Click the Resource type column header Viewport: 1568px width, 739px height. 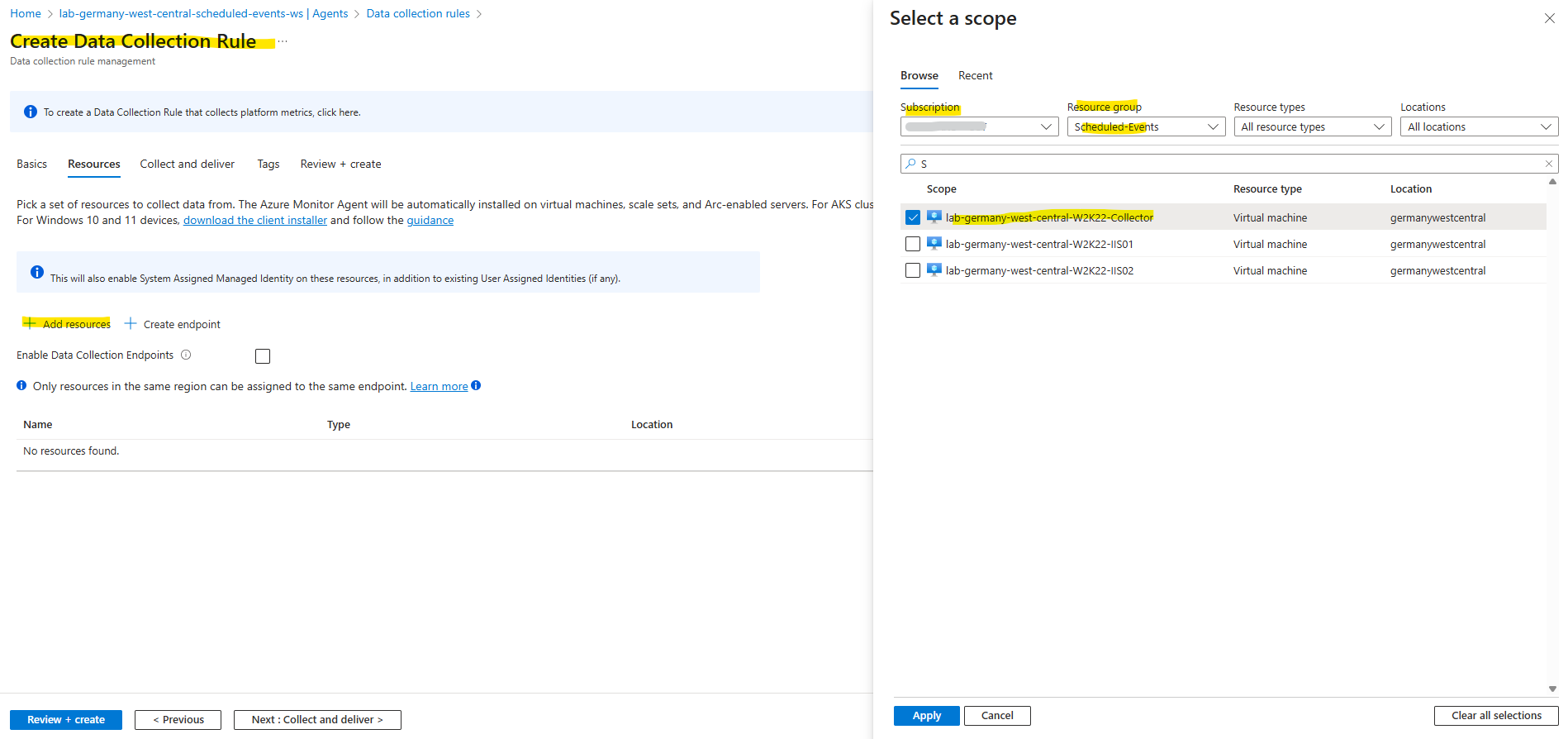click(x=1267, y=188)
